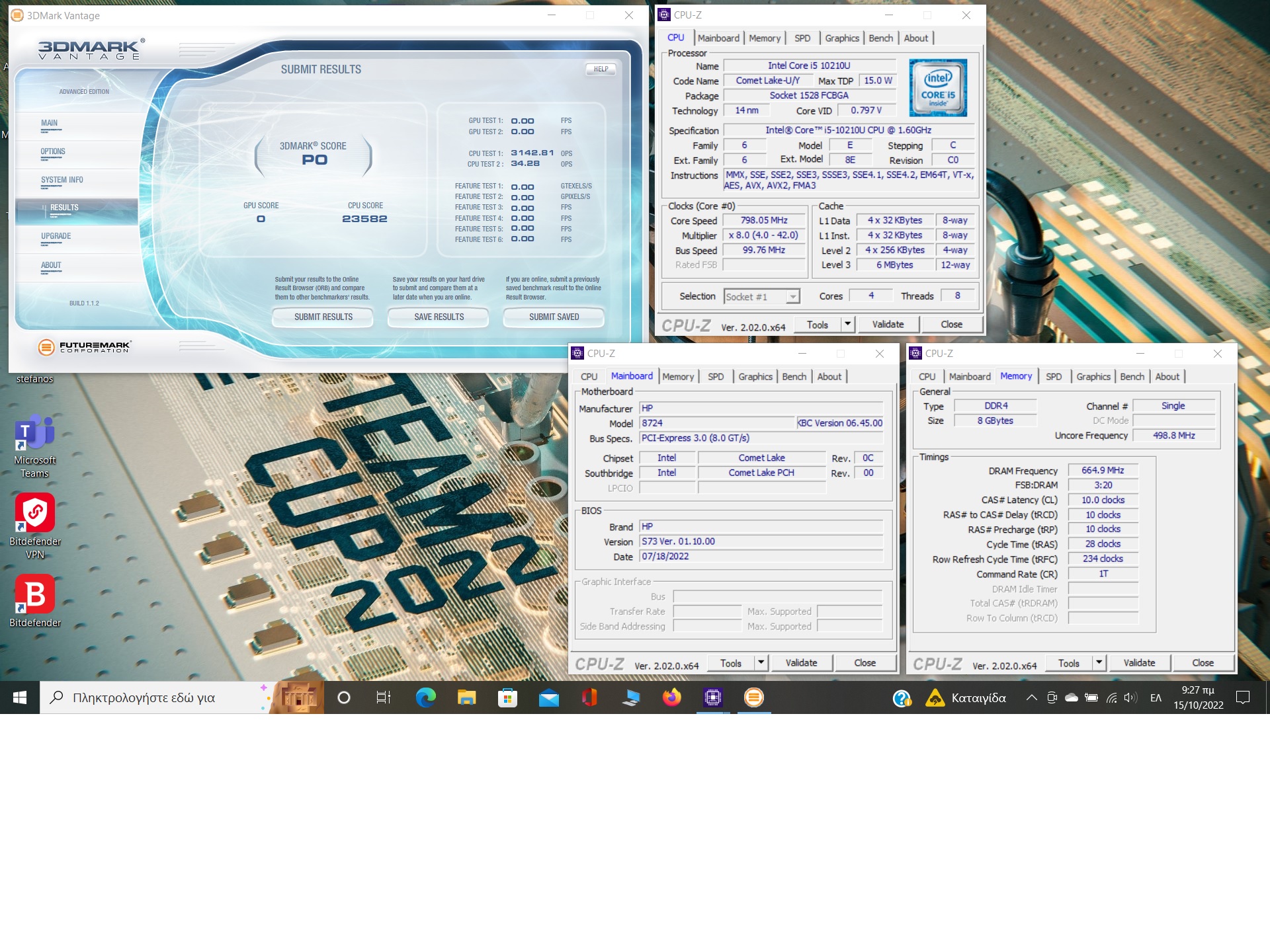Open File Explorer from taskbar
Viewport: 1270px width, 952px height.
tap(466, 697)
